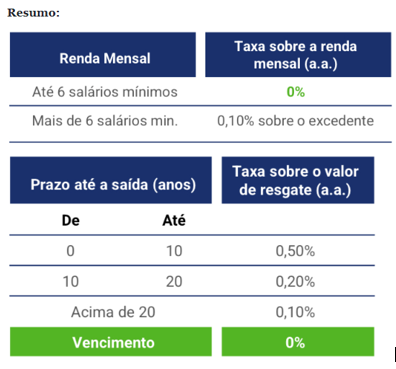Click the De column label
This screenshot has height=369, width=396.
[71, 220]
